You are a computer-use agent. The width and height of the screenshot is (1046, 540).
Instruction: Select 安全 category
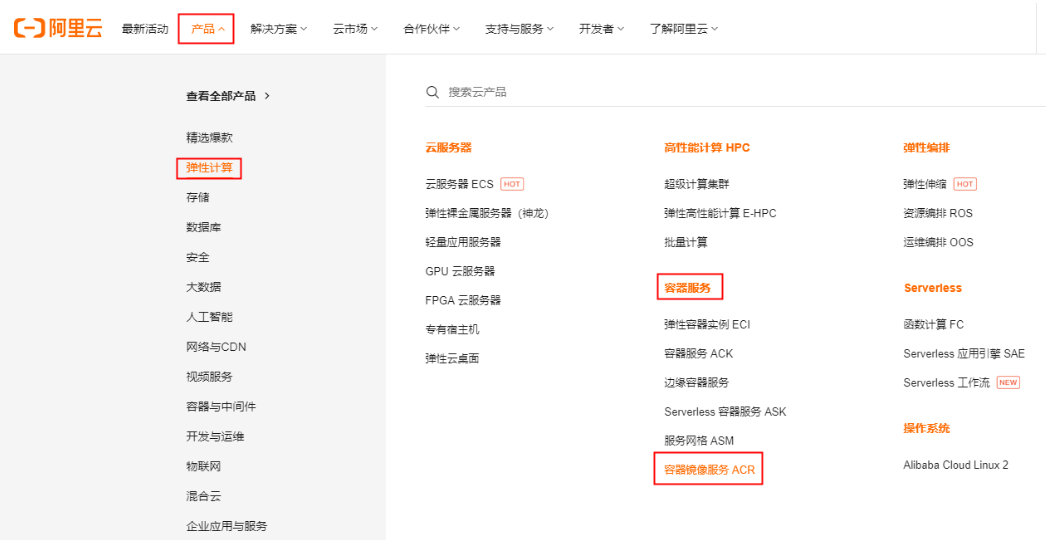(197, 258)
